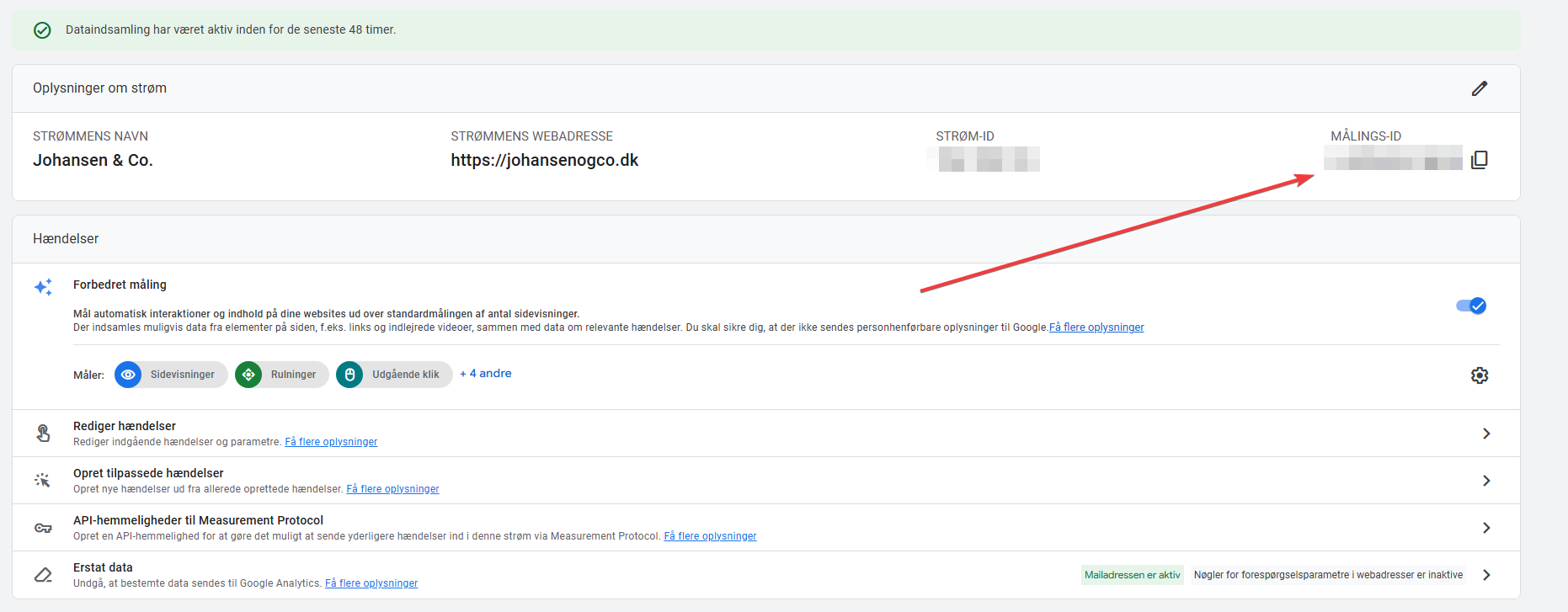This screenshot has height=612, width=1568.
Task: Click the blurred Målings-ID value
Action: [x=1393, y=157]
